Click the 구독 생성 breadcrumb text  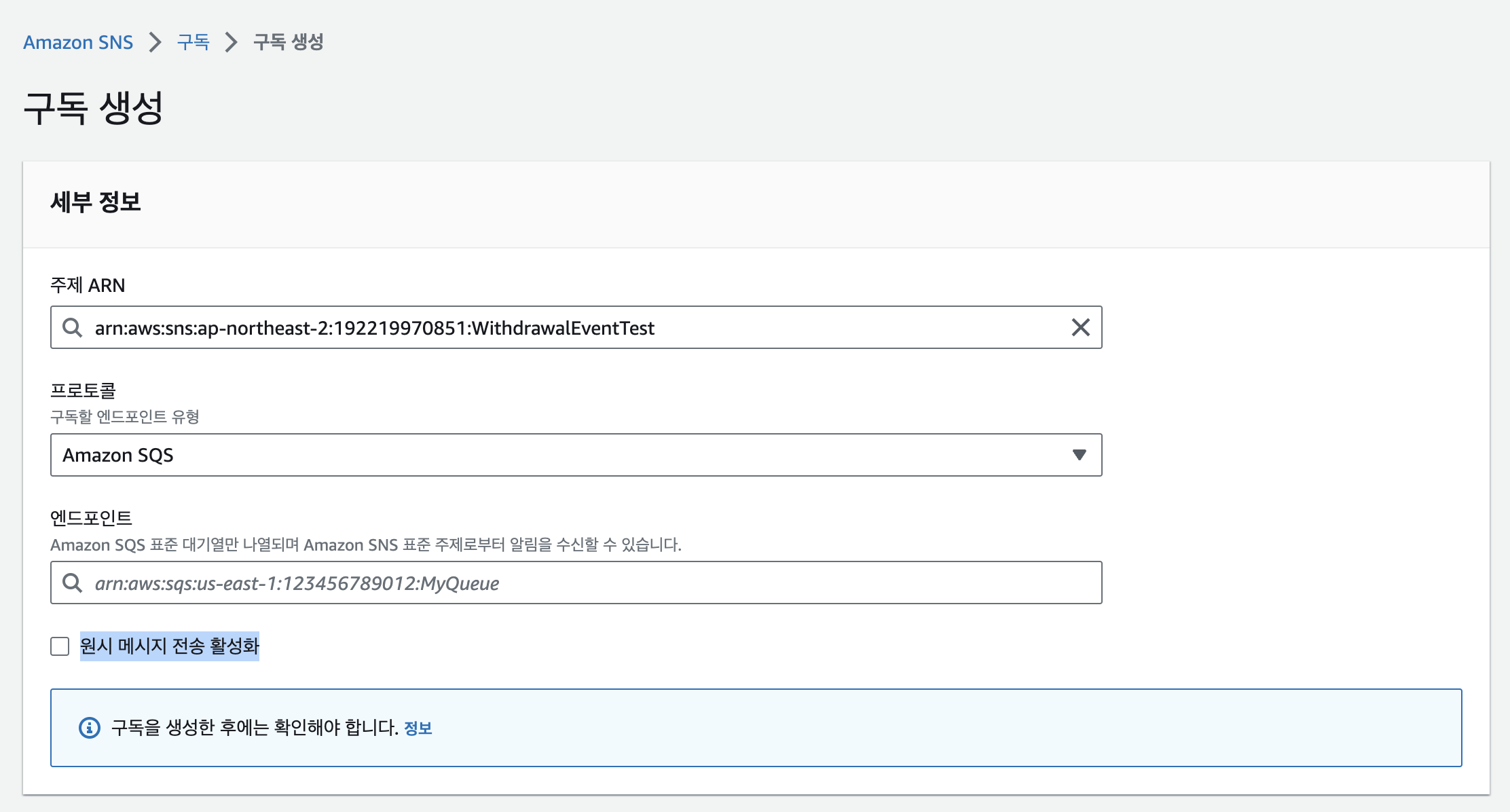click(x=289, y=42)
